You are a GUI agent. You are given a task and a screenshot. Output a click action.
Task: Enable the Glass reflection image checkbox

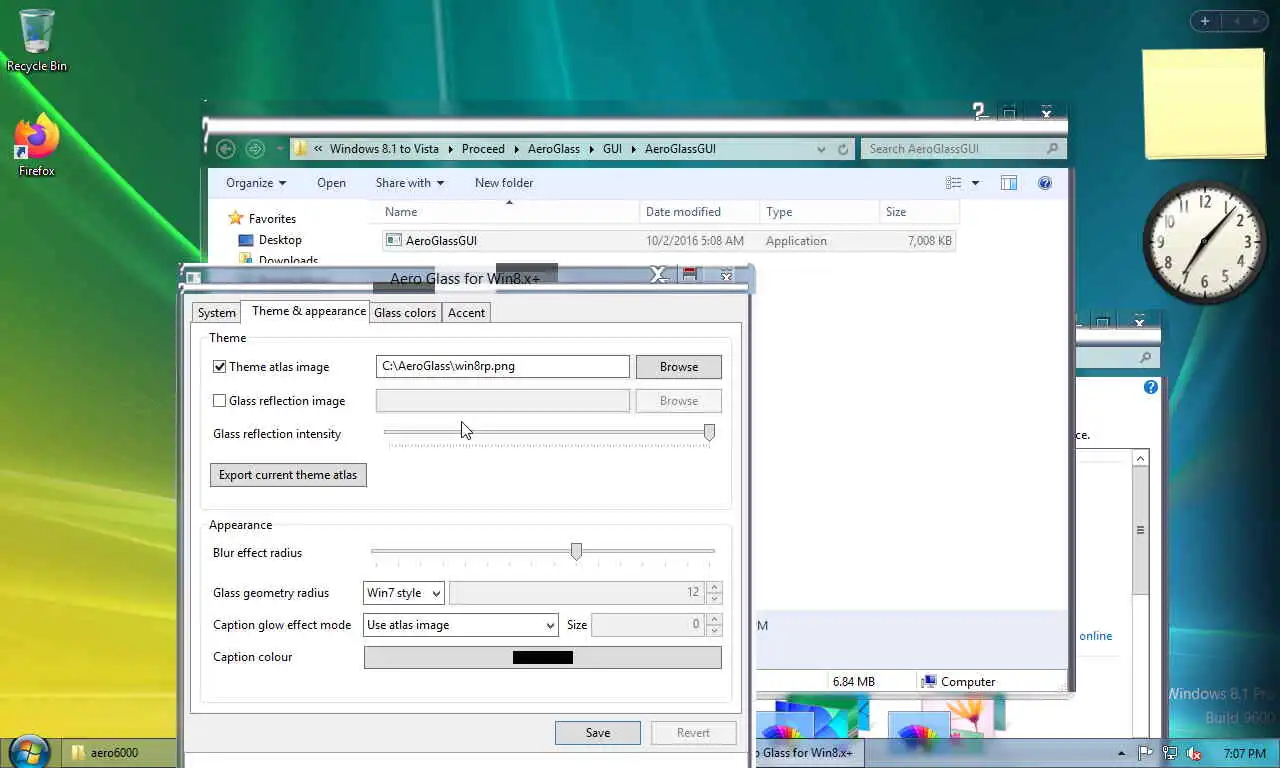219,401
